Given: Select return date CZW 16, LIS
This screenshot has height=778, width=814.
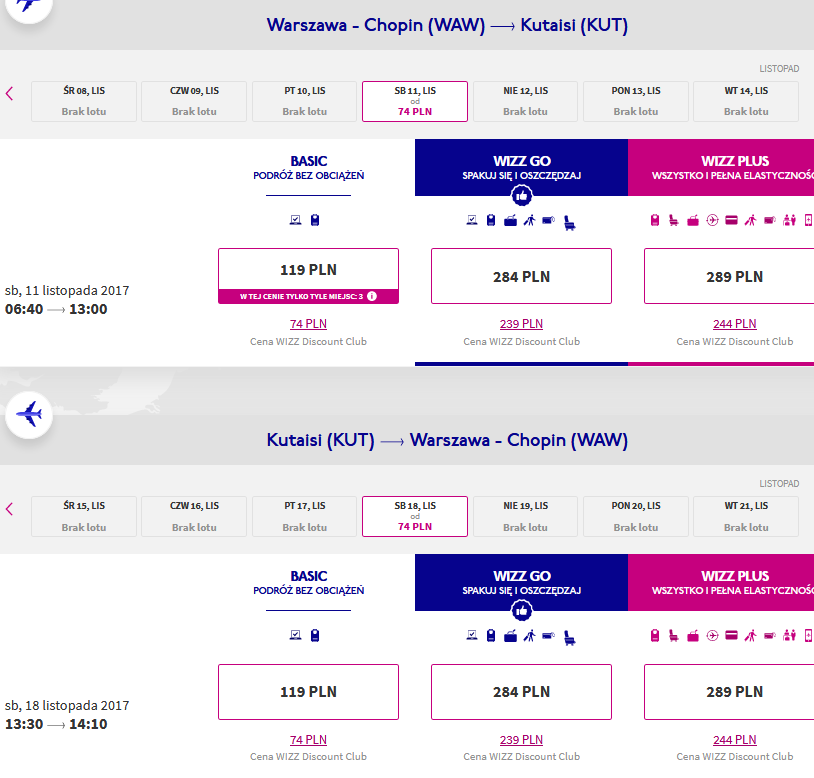Looking at the screenshot, I should (x=194, y=516).
